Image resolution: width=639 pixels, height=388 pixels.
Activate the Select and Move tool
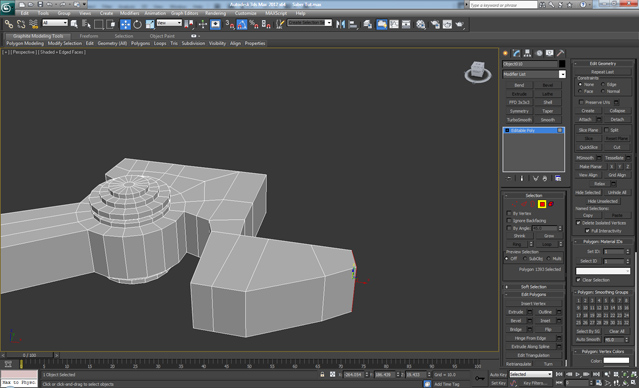click(x=125, y=24)
